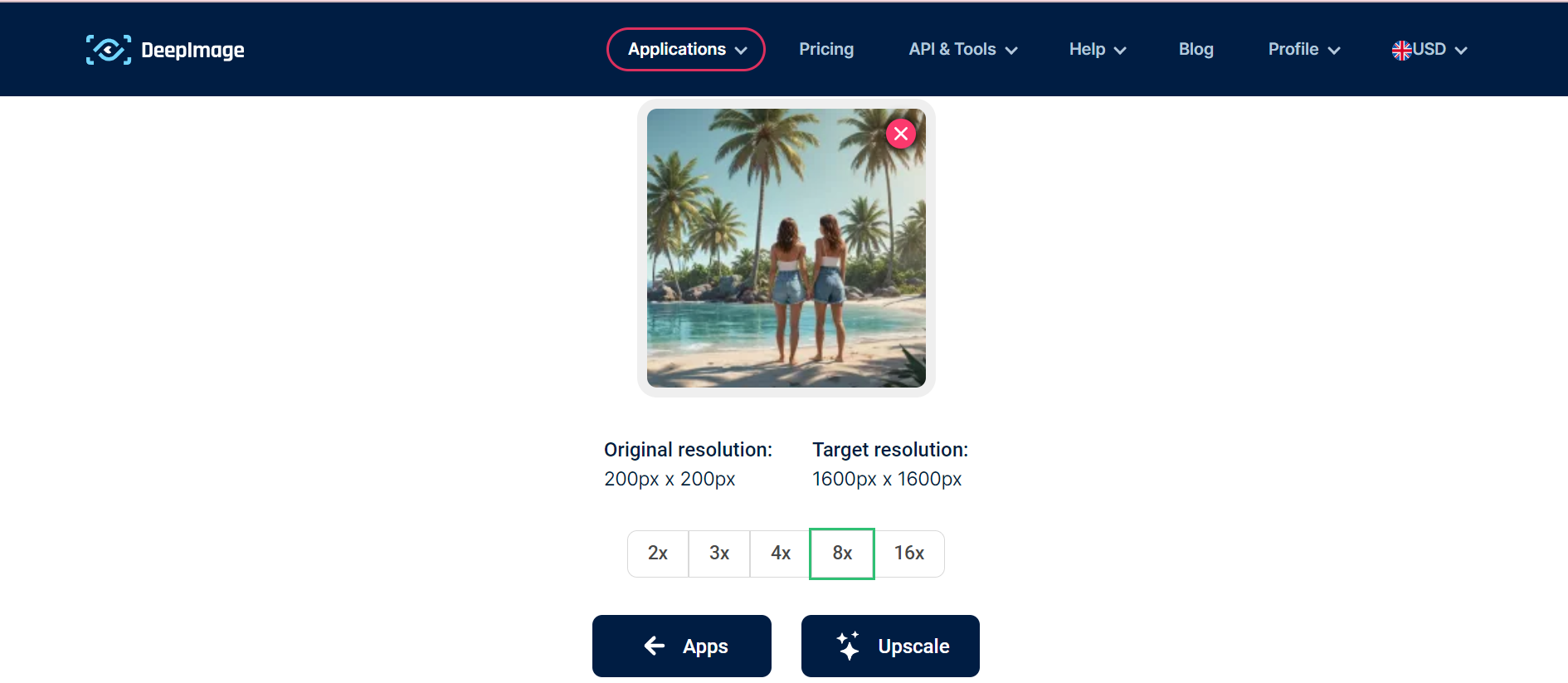Navigate to the Pricing page
Image resolution: width=1568 pixels, height=683 pixels.
826,49
